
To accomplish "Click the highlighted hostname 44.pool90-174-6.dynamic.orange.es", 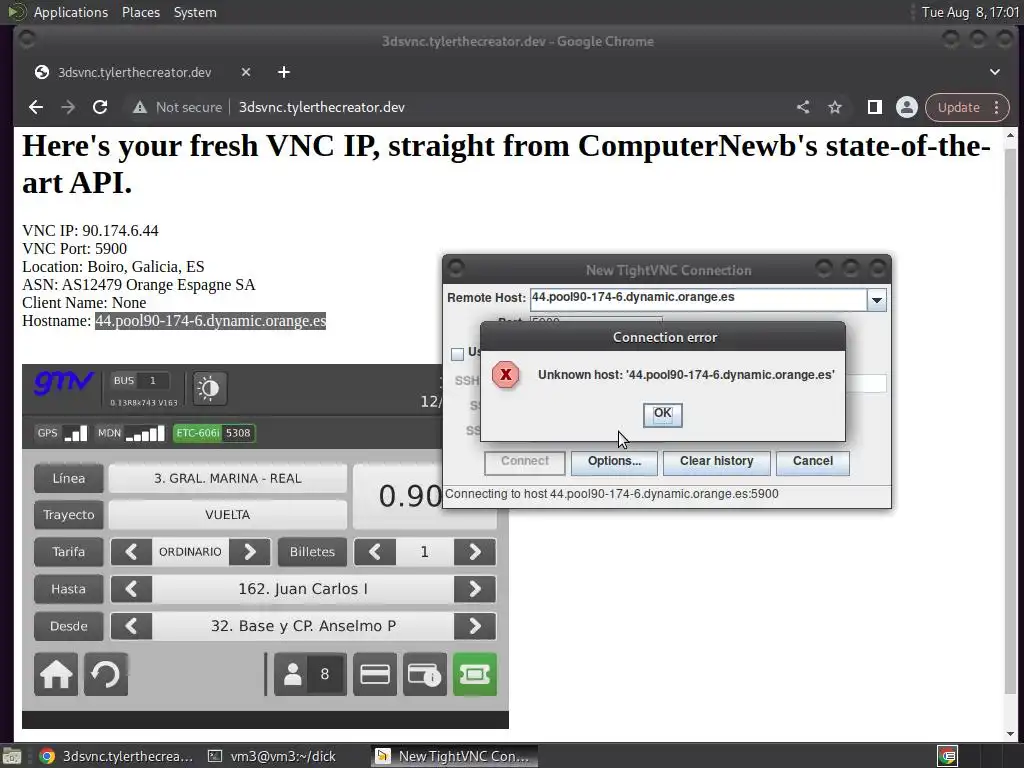I will click(x=210, y=321).
